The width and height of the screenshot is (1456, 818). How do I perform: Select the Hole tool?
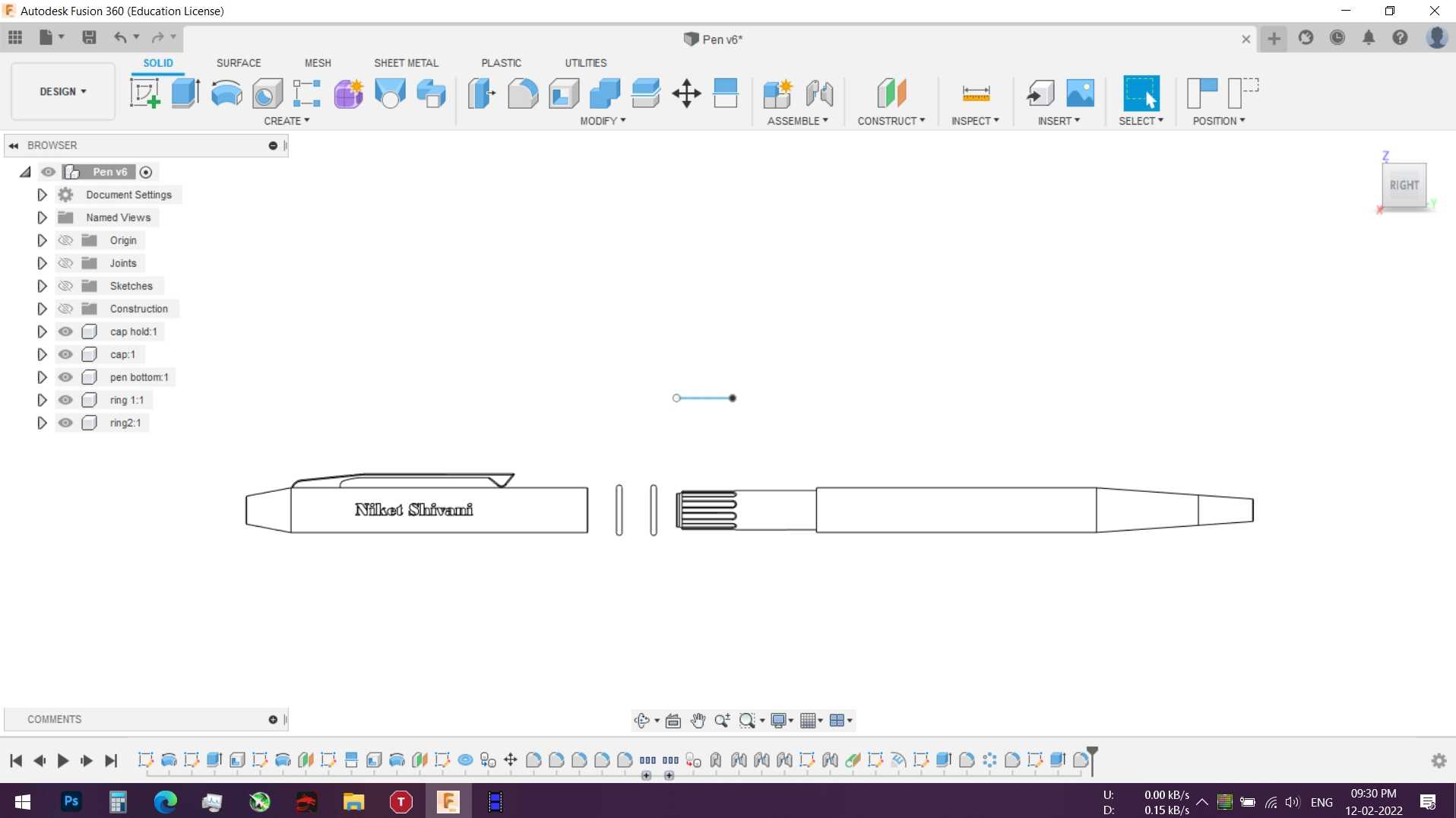pyautogui.click(x=267, y=94)
